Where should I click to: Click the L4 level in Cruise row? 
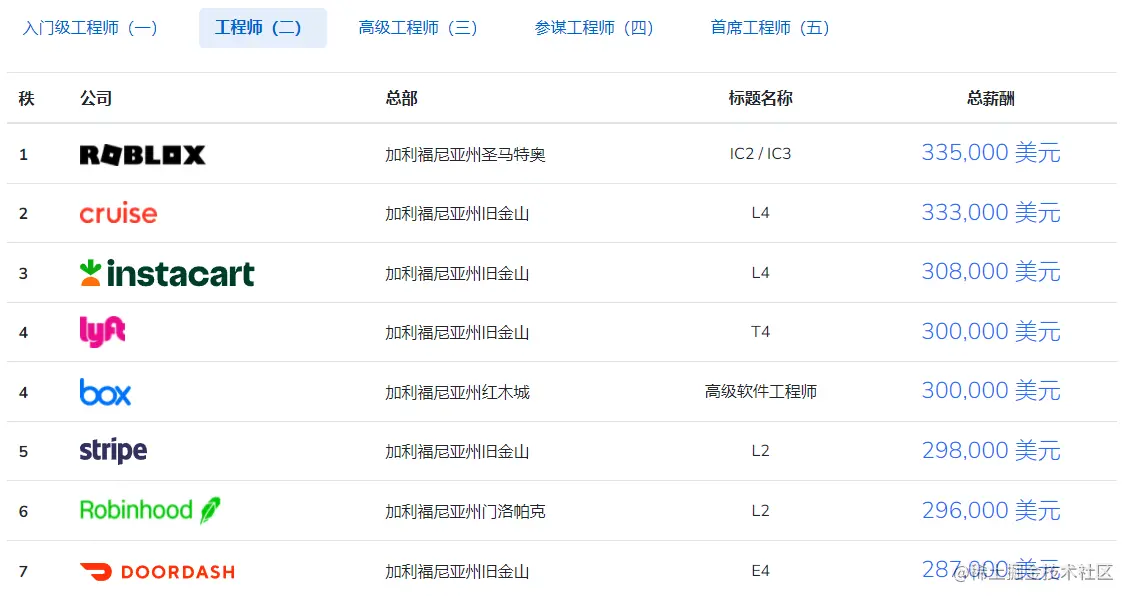tap(760, 213)
